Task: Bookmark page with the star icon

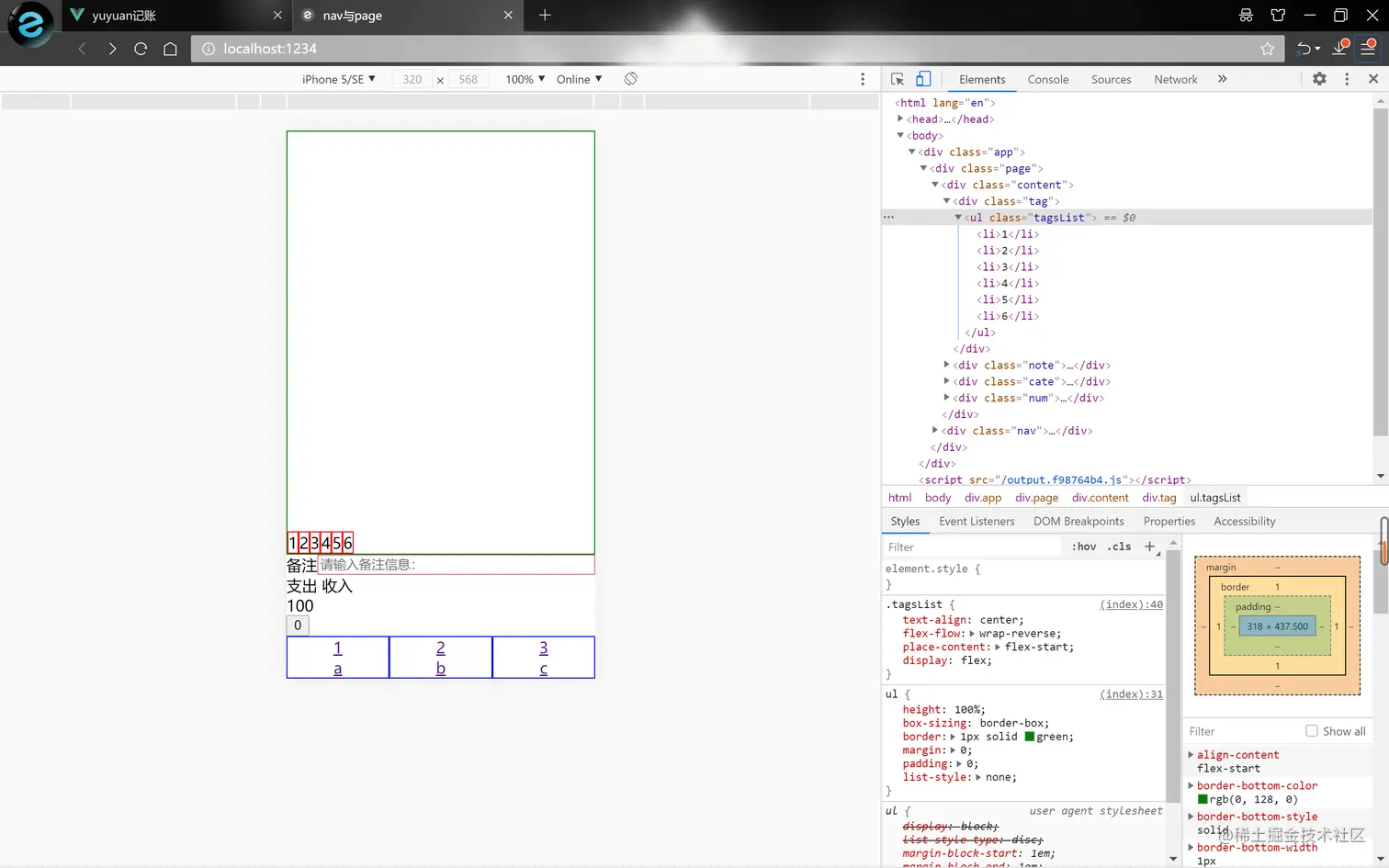Action: (x=1267, y=49)
